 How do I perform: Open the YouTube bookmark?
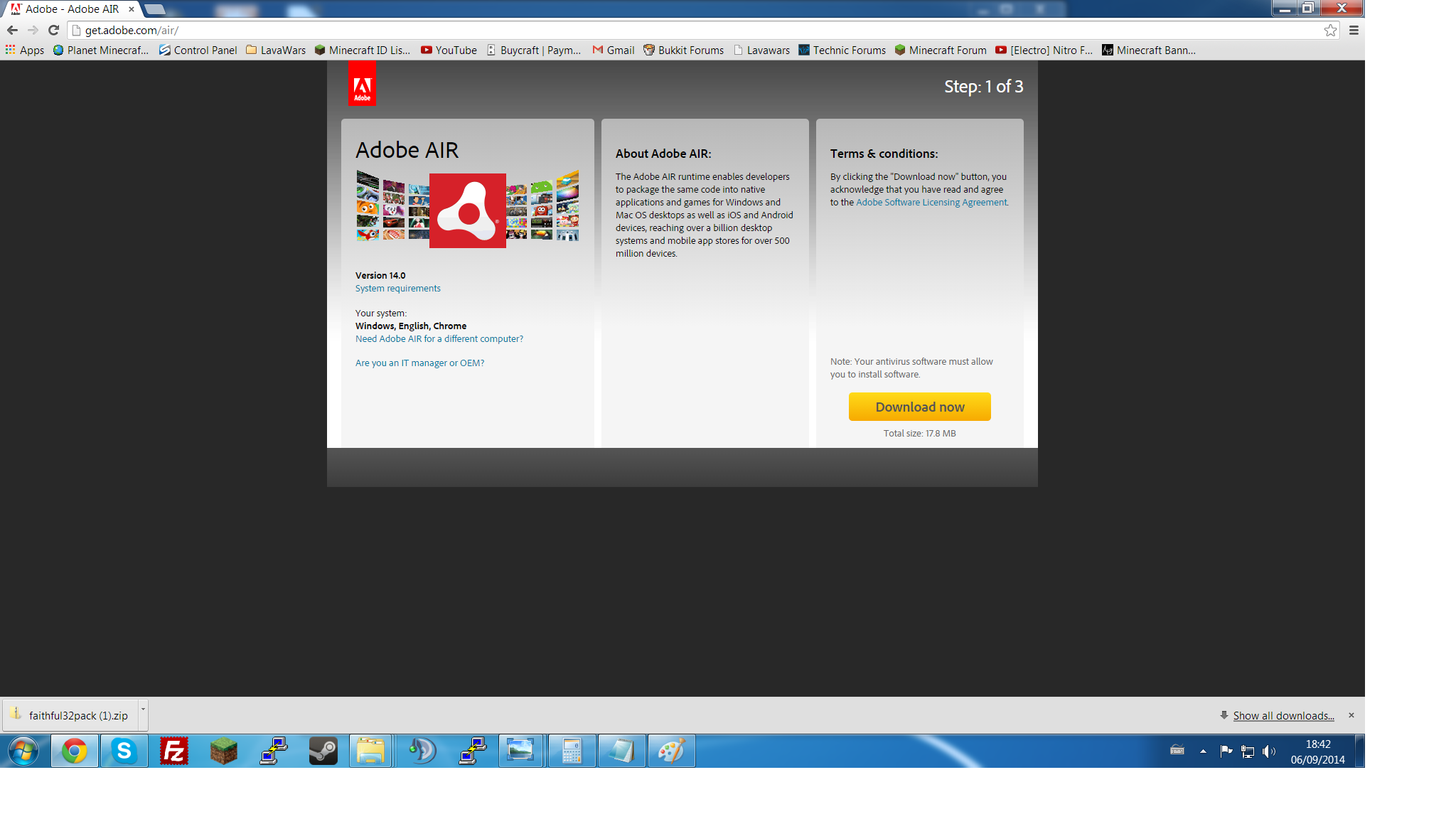[449, 50]
